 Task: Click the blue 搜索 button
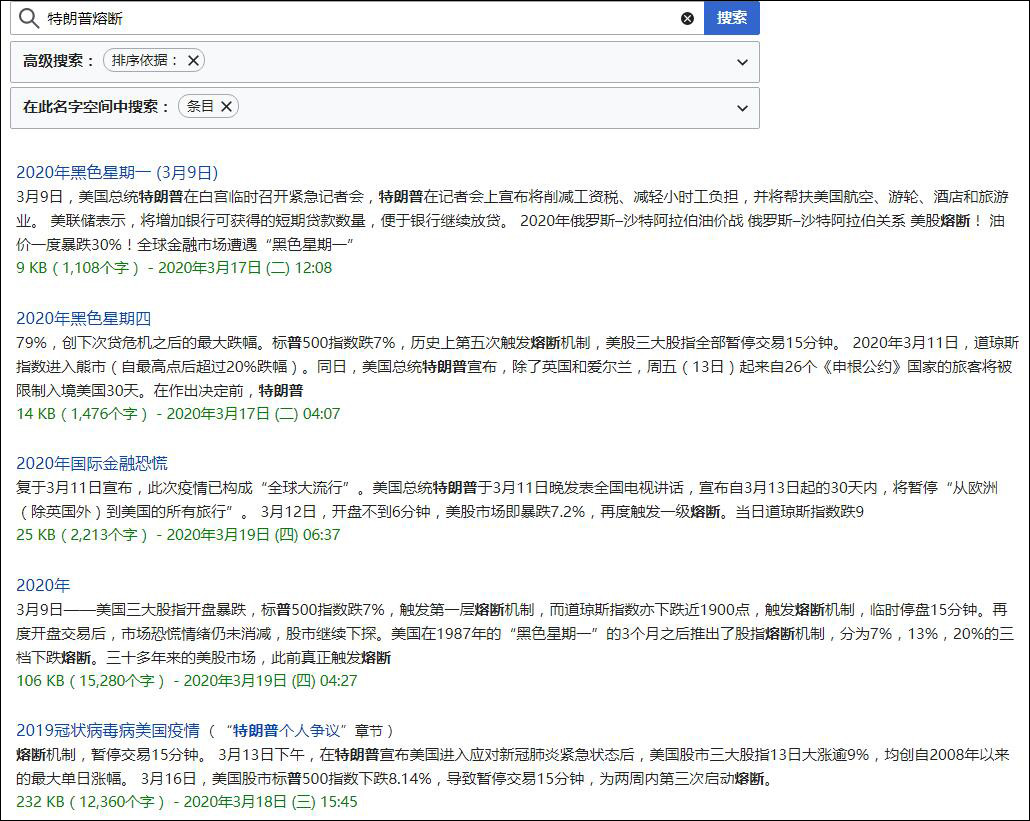coord(731,18)
